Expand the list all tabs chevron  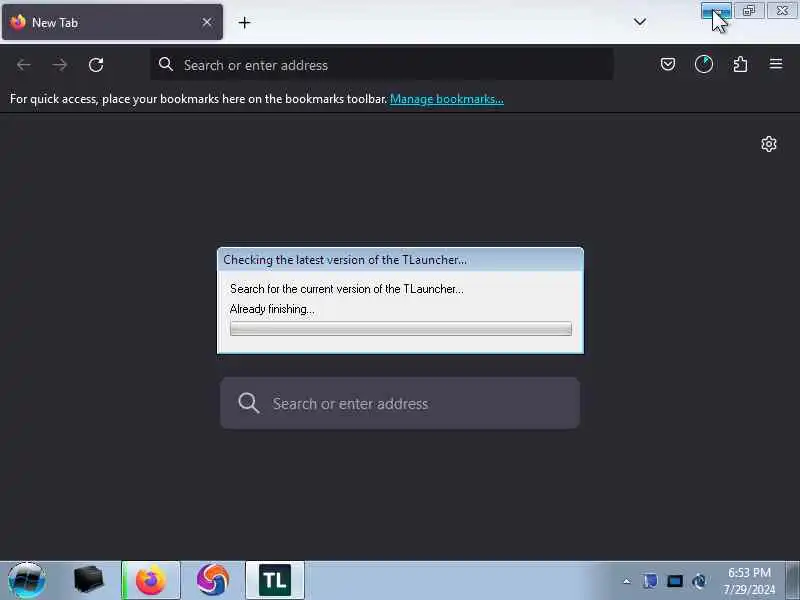pyautogui.click(x=640, y=22)
